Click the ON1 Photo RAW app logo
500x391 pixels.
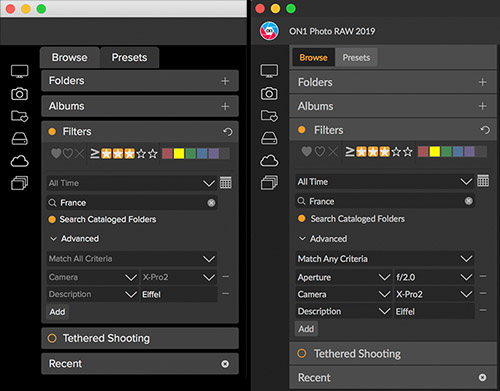coord(269,31)
